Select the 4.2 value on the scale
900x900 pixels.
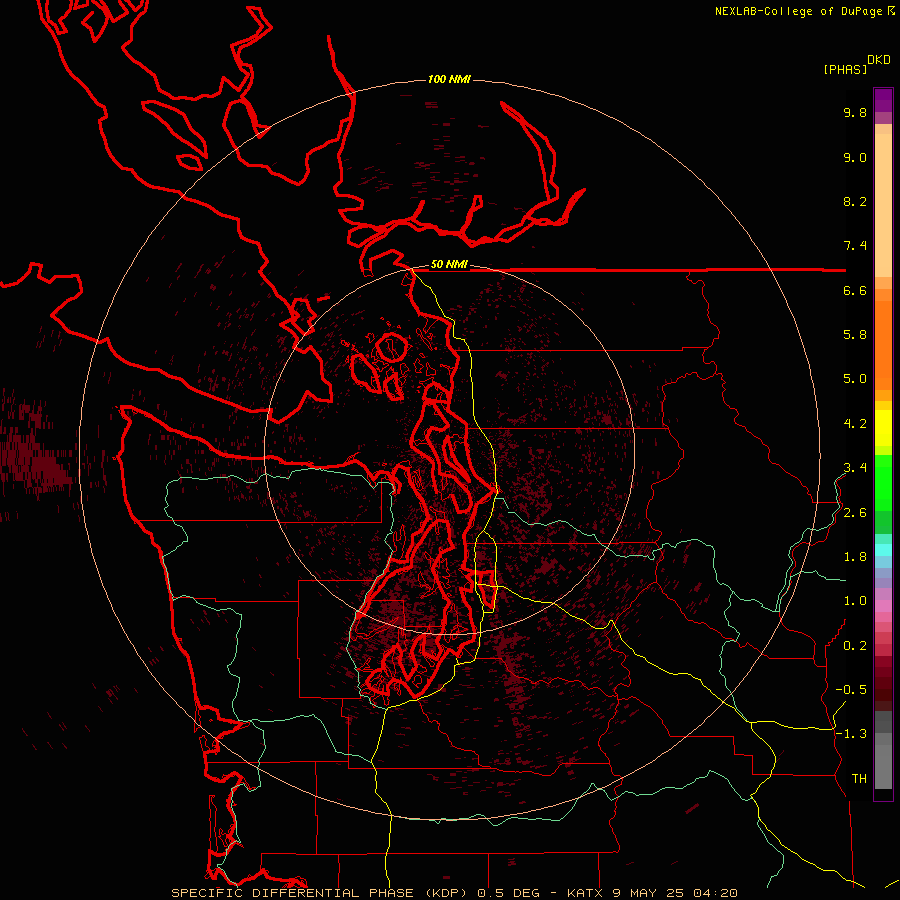point(855,424)
